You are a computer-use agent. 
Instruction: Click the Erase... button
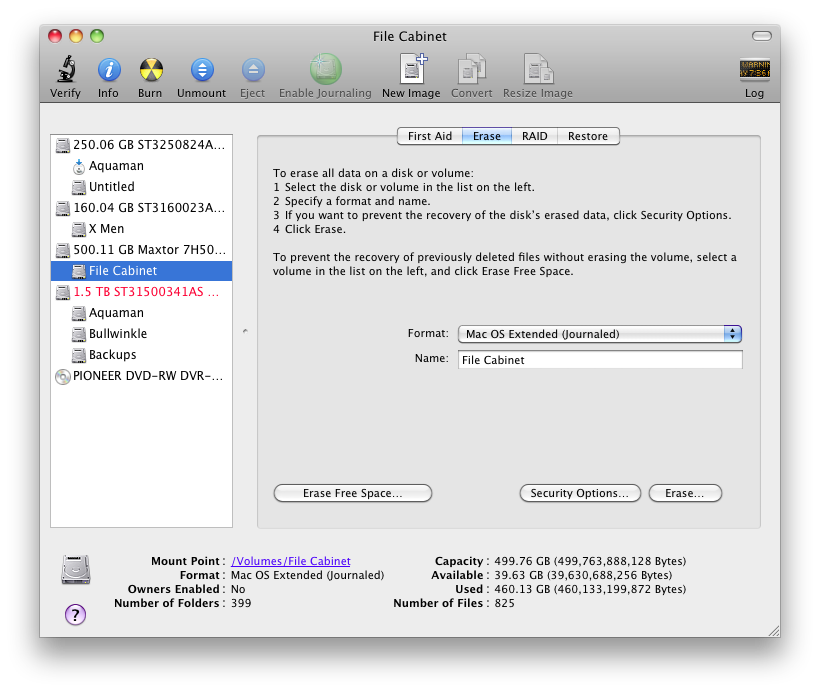tap(685, 493)
